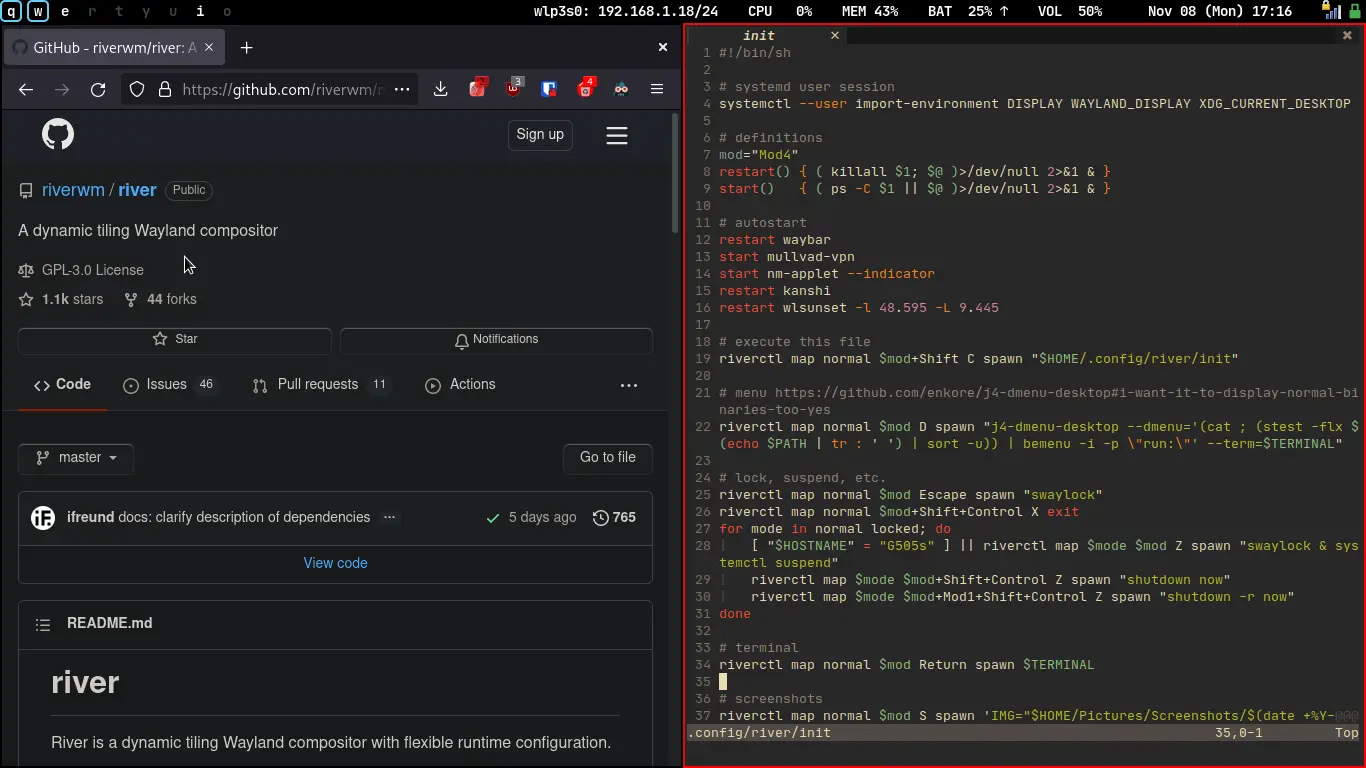This screenshot has width=1366, height=768.
Task: View the 44 forks link
Action: 160,299
